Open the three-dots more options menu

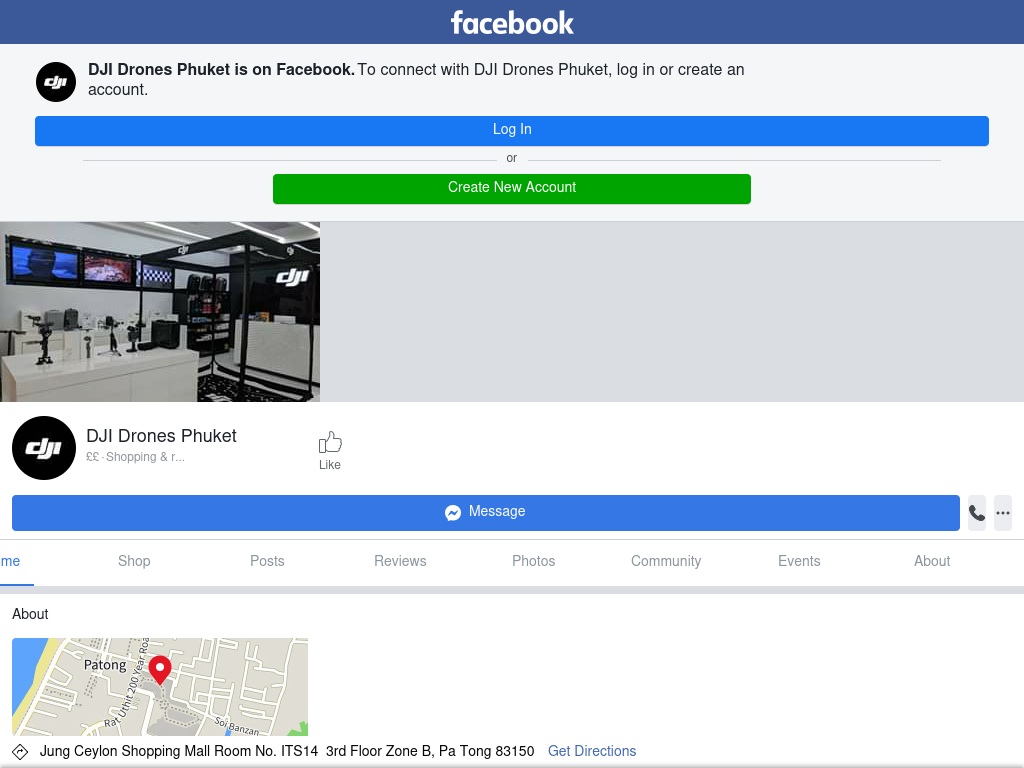point(1003,513)
